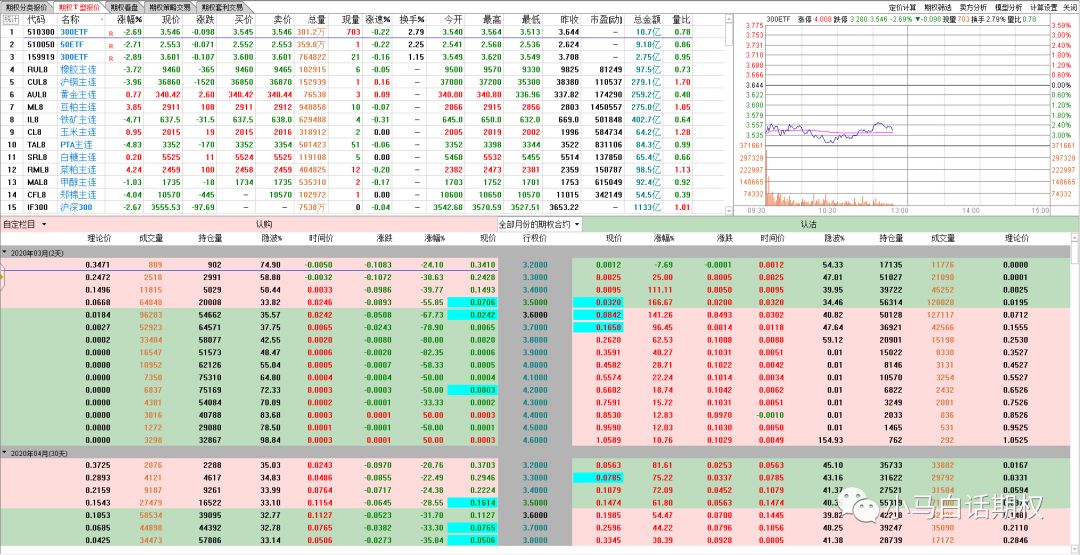Viewport: 1080px width, 555px height.
Task: Click the 定价计算 button
Action: (x=903, y=6)
